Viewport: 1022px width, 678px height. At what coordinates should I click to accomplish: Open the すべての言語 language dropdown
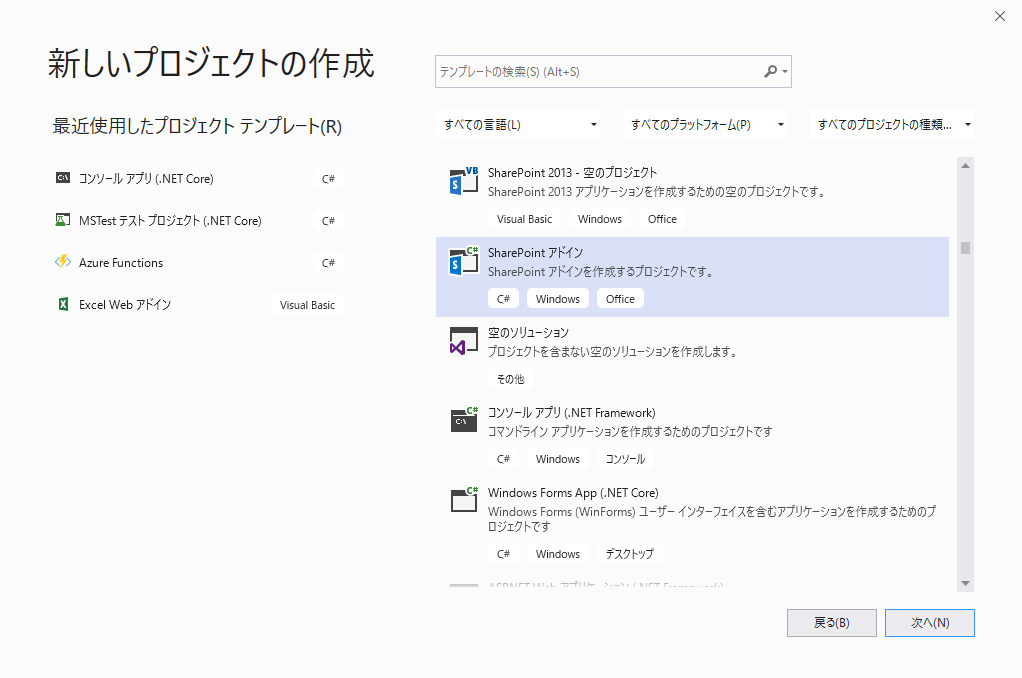coord(520,125)
